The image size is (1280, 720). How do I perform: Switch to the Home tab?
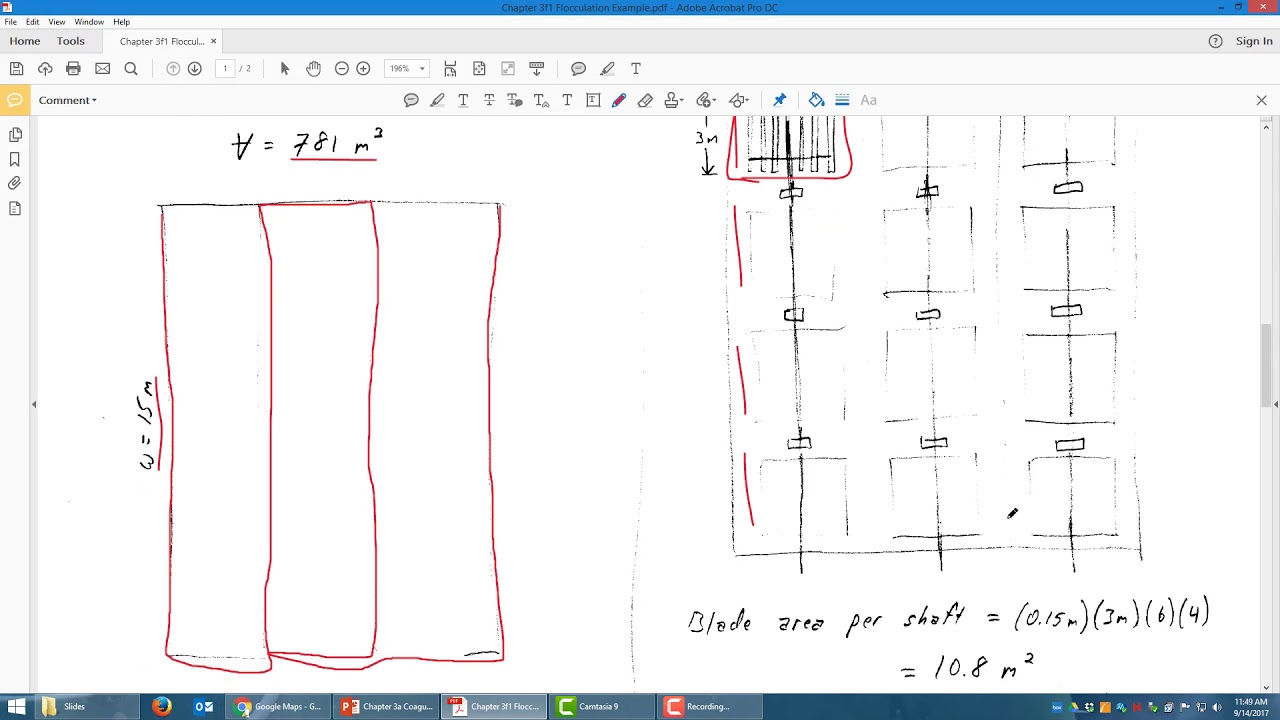pyautogui.click(x=25, y=41)
